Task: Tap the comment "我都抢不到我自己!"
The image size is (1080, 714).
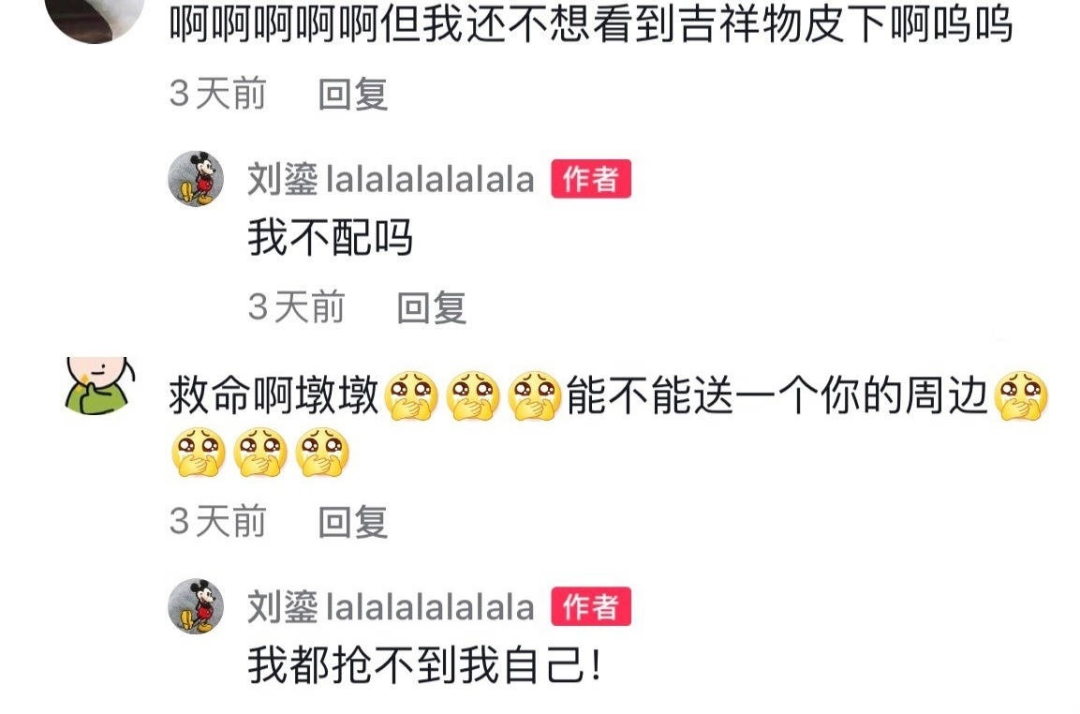Action: tap(425, 666)
